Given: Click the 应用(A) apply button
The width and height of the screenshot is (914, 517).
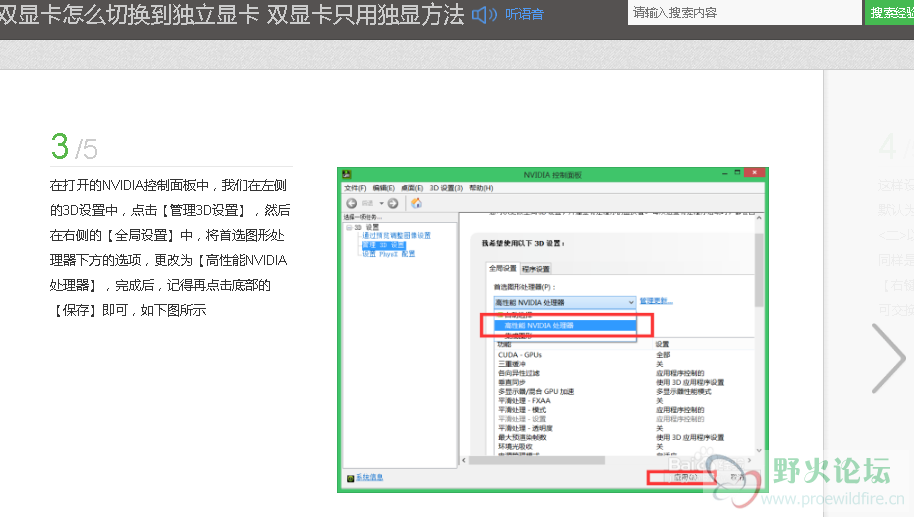Looking at the screenshot, I should (x=683, y=477).
